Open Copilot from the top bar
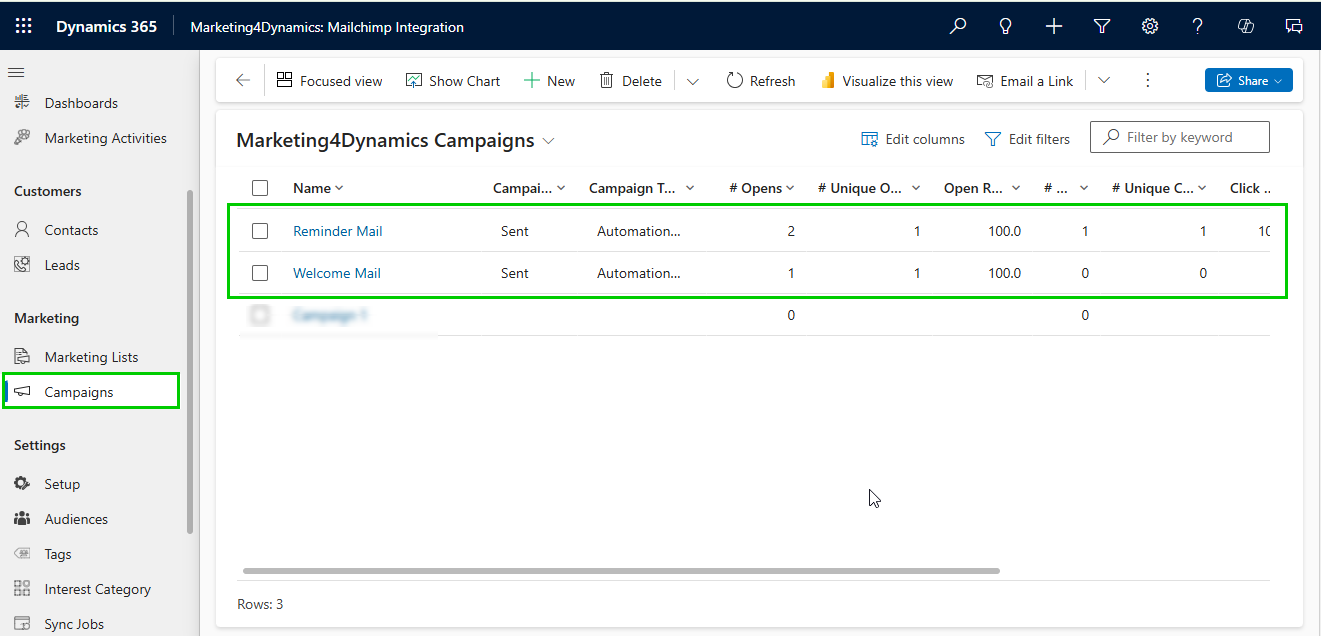The width and height of the screenshot is (1321, 636). pyautogui.click(x=1245, y=26)
